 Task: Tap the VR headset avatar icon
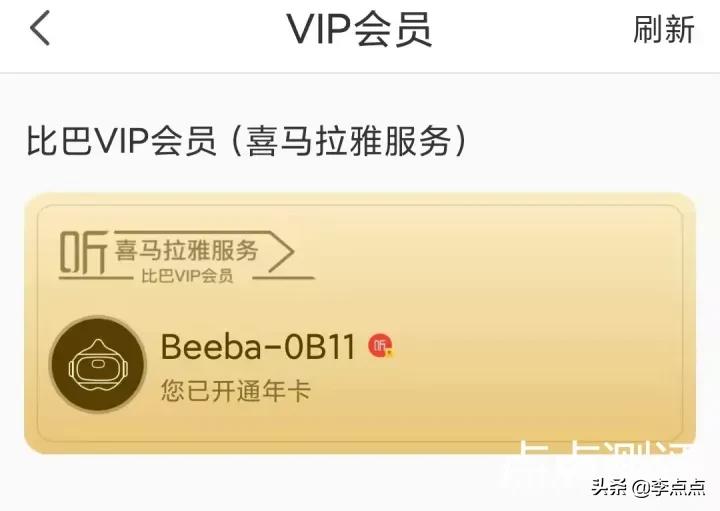point(97,365)
